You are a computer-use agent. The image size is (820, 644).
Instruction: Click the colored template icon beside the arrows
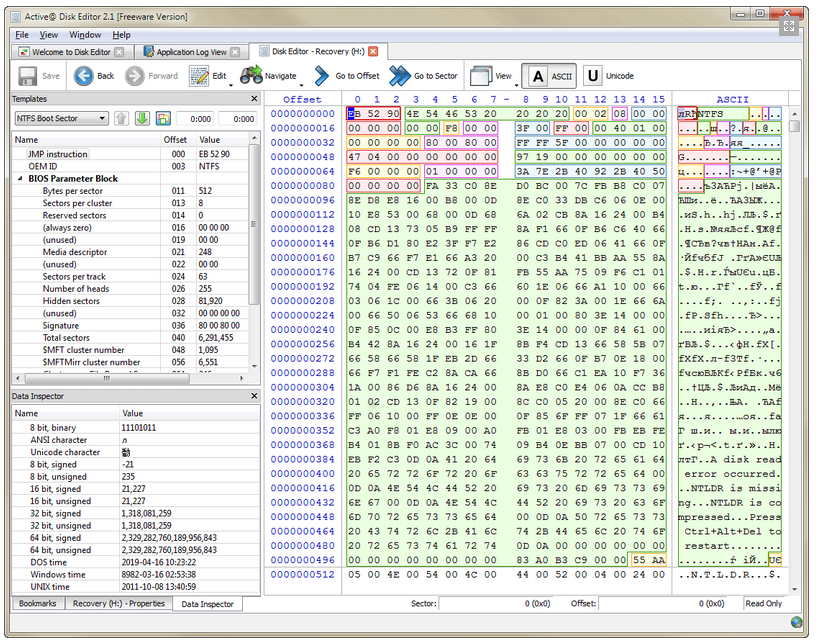coord(163,118)
